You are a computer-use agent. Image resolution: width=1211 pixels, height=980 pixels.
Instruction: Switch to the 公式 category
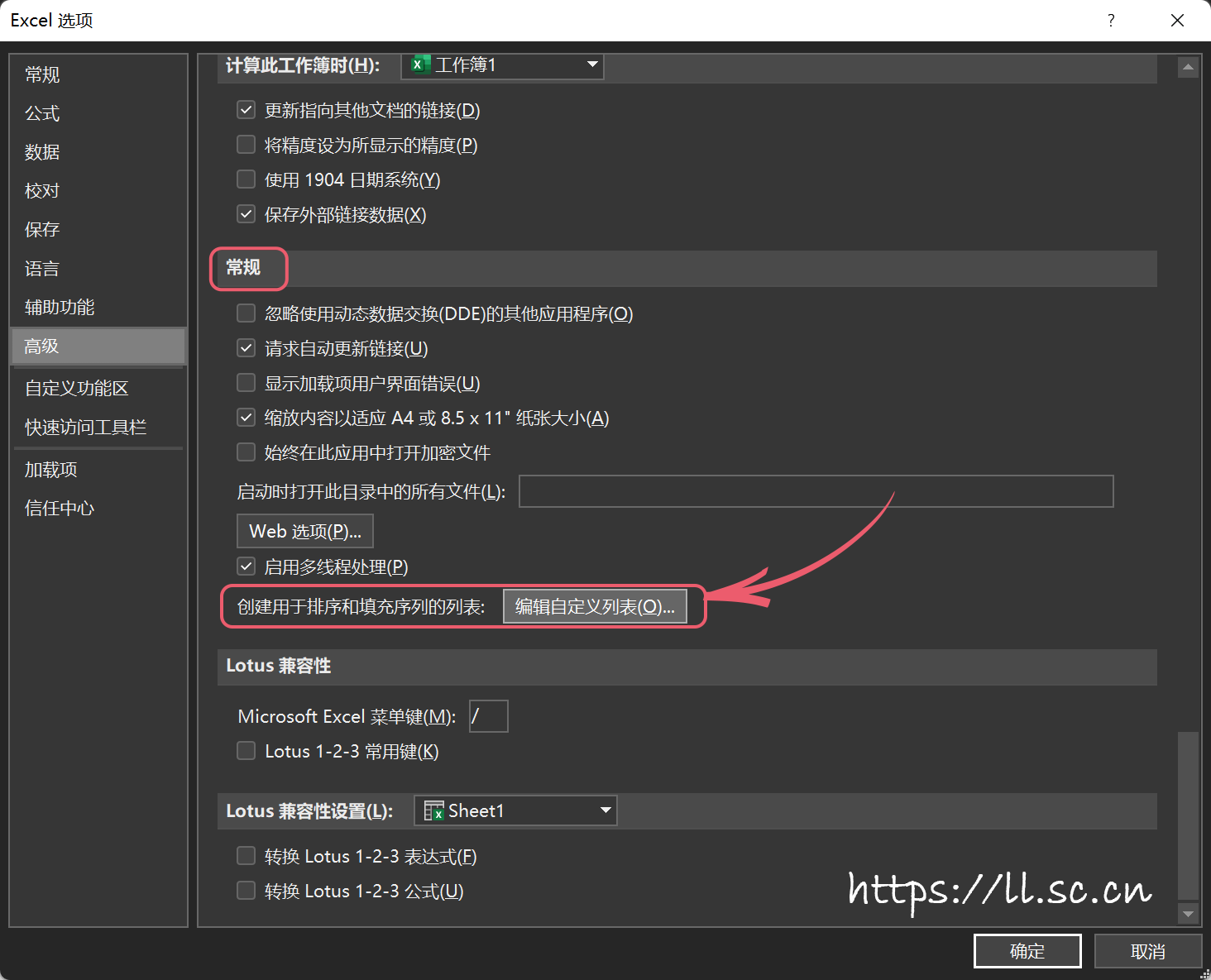42,113
